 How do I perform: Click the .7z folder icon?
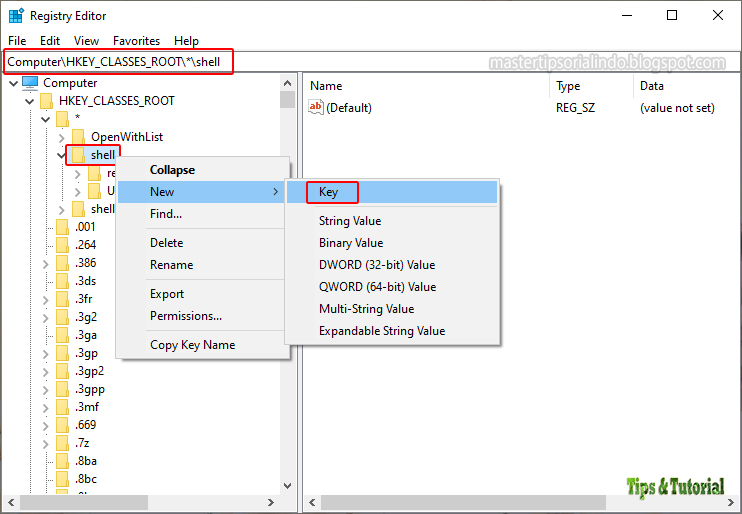click(62, 443)
